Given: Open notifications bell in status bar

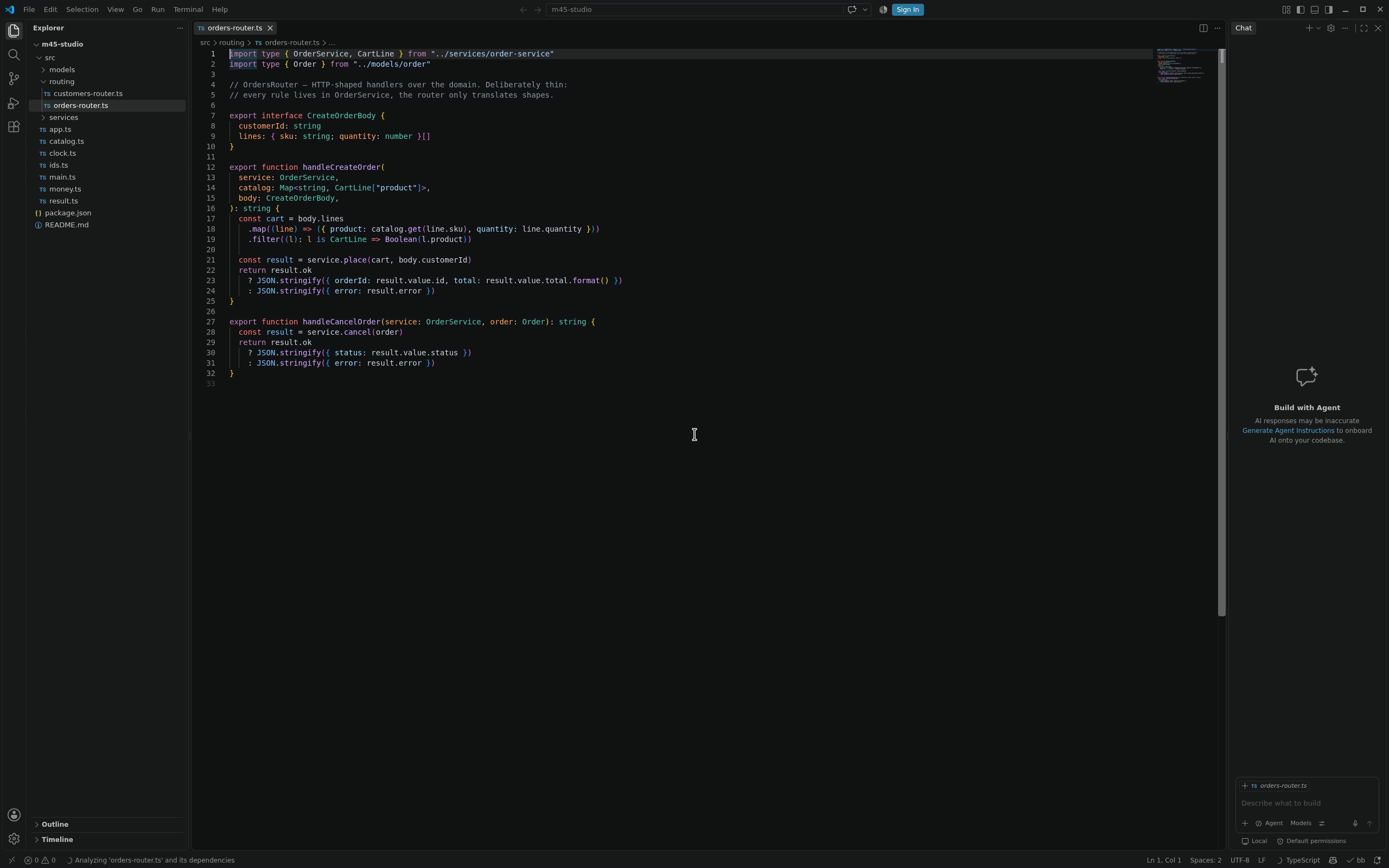Looking at the screenshot, I should pyautogui.click(x=1377, y=860).
